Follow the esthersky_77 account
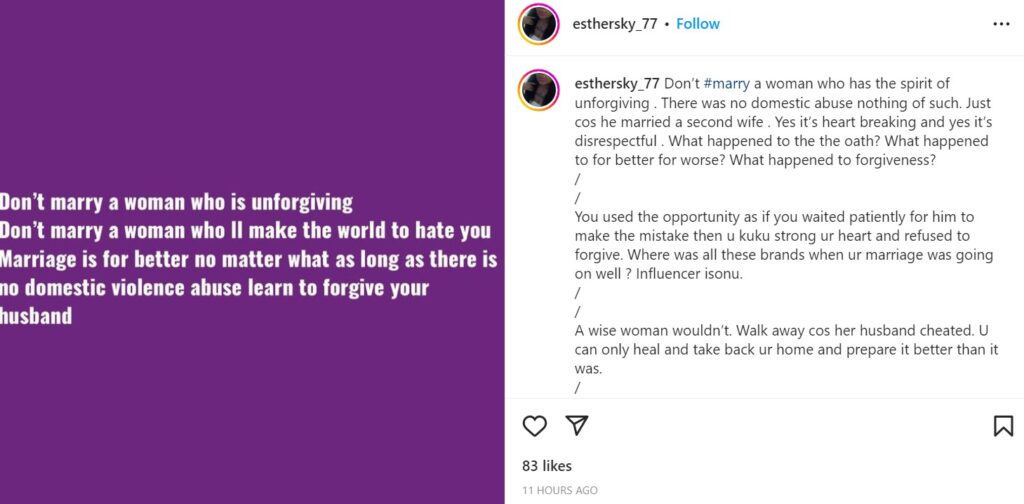Viewport: 1024px width, 504px height. (x=698, y=24)
